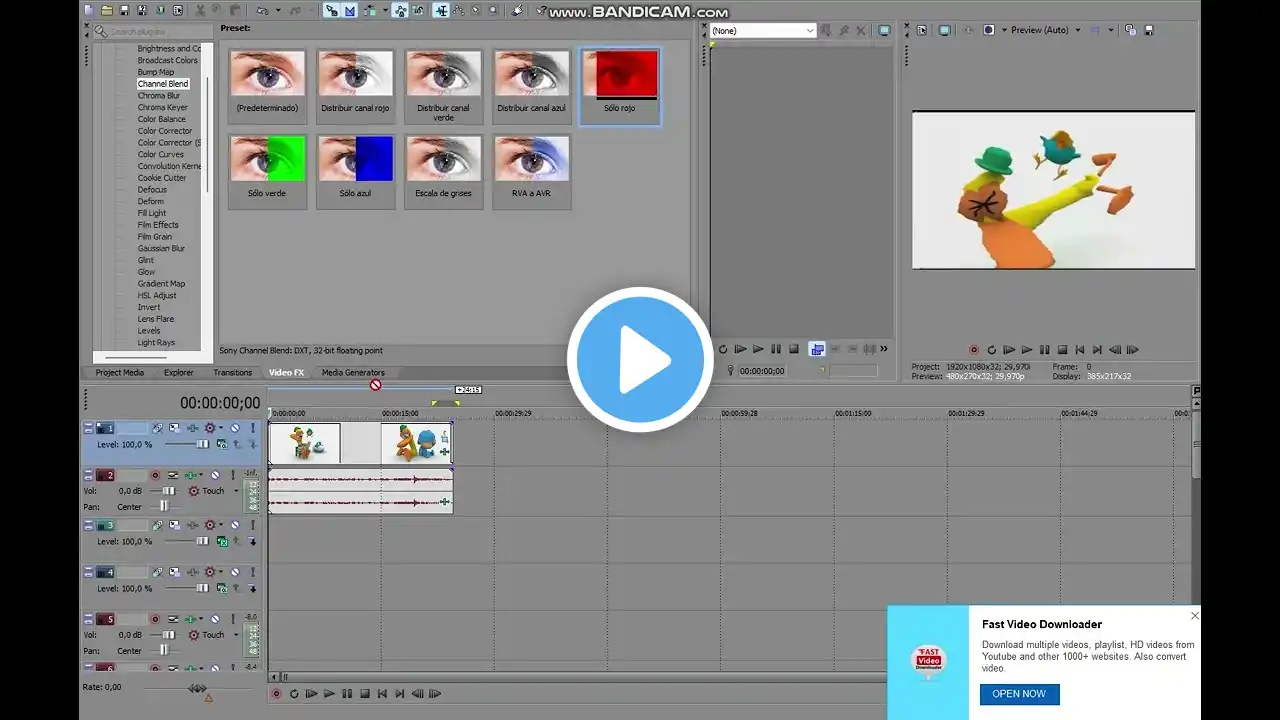The height and width of the screenshot is (720, 1280).
Task: Click the OPEN NOW button in the ad
Action: (x=1019, y=694)
